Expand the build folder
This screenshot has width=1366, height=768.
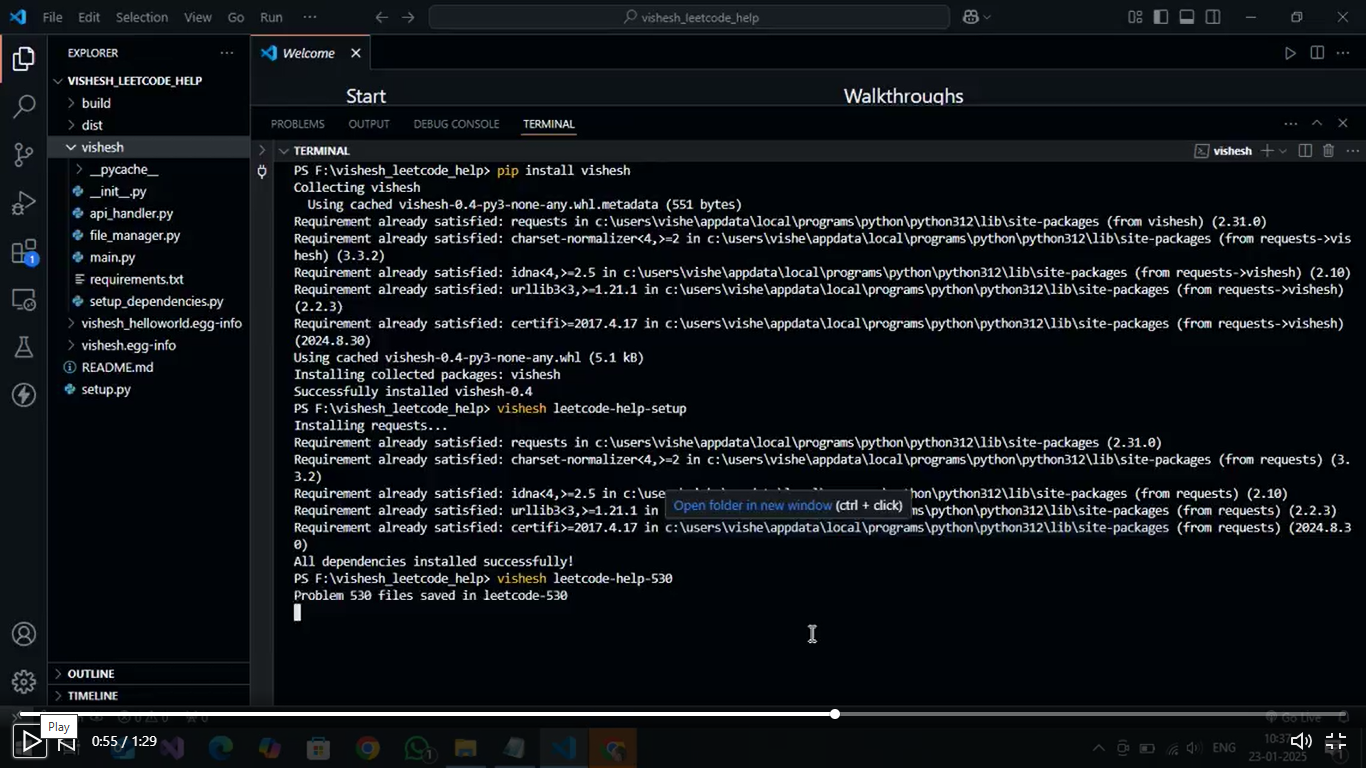96,103
